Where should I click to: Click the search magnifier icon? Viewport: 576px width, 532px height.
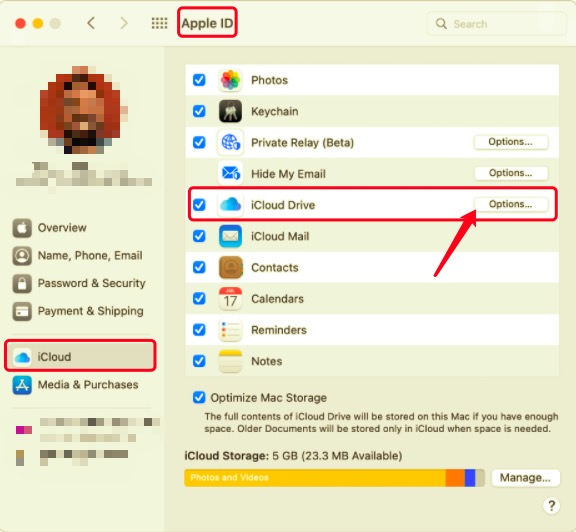pos(441,24)
